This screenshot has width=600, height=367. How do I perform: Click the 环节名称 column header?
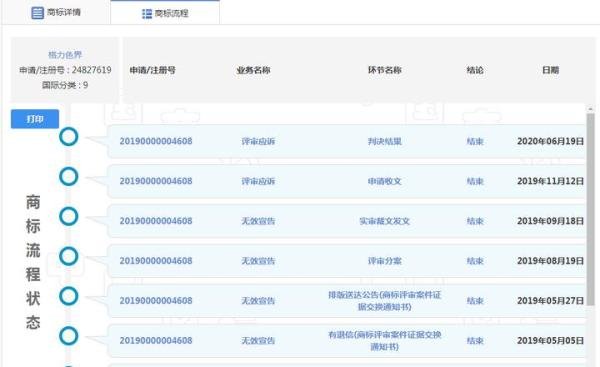point(385,70)
